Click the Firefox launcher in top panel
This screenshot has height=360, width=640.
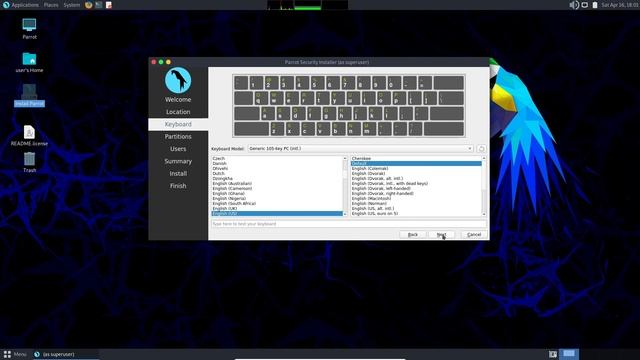[89, 5]
